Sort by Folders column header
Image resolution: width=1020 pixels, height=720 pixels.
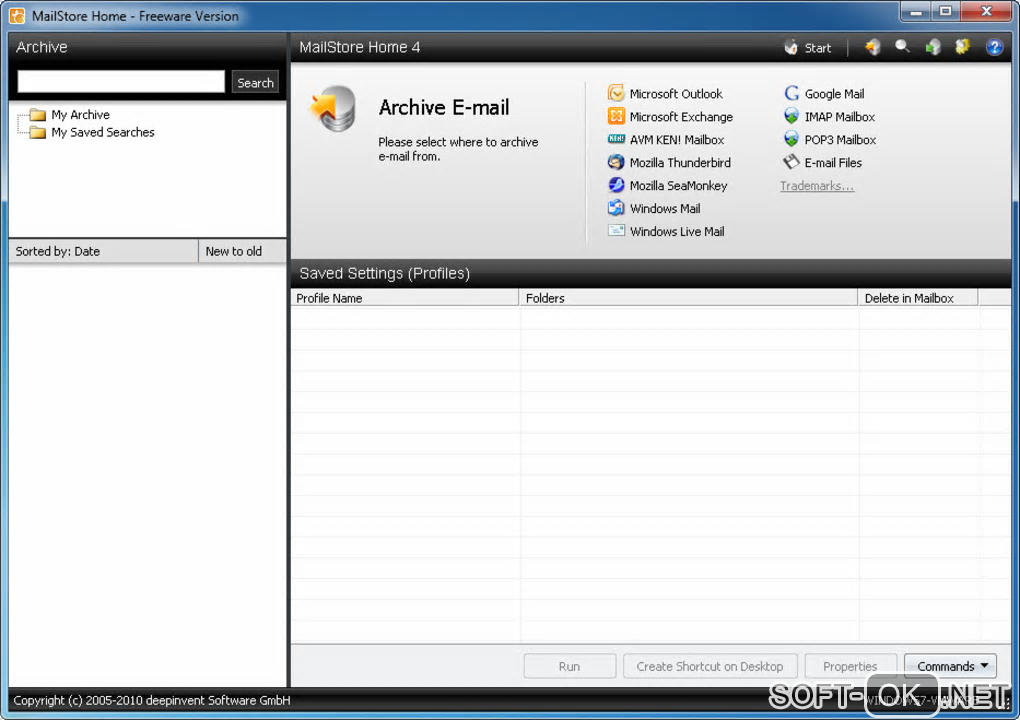click(688, 298)
